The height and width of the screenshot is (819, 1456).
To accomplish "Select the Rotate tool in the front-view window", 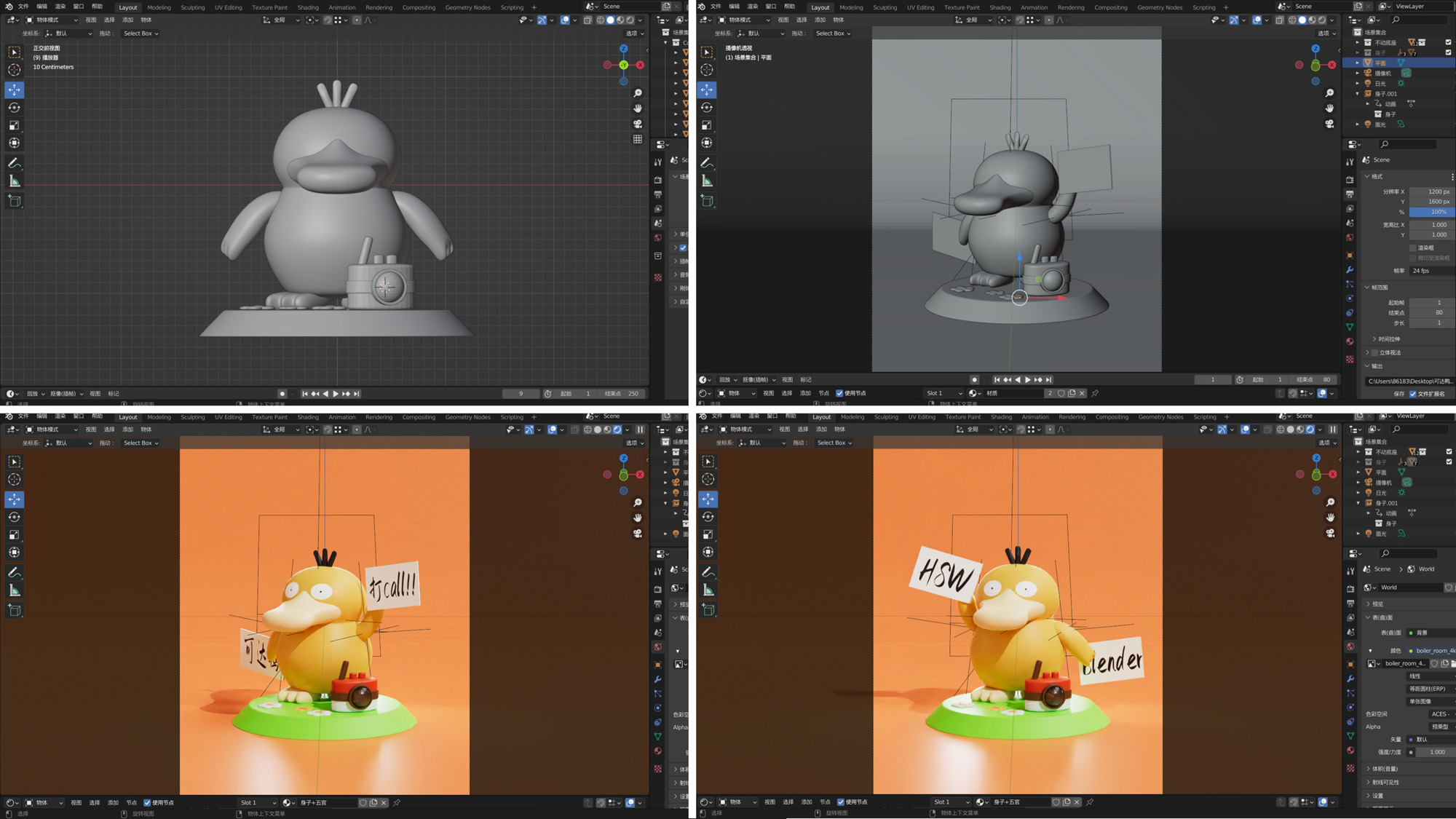I will pos(15,108).
